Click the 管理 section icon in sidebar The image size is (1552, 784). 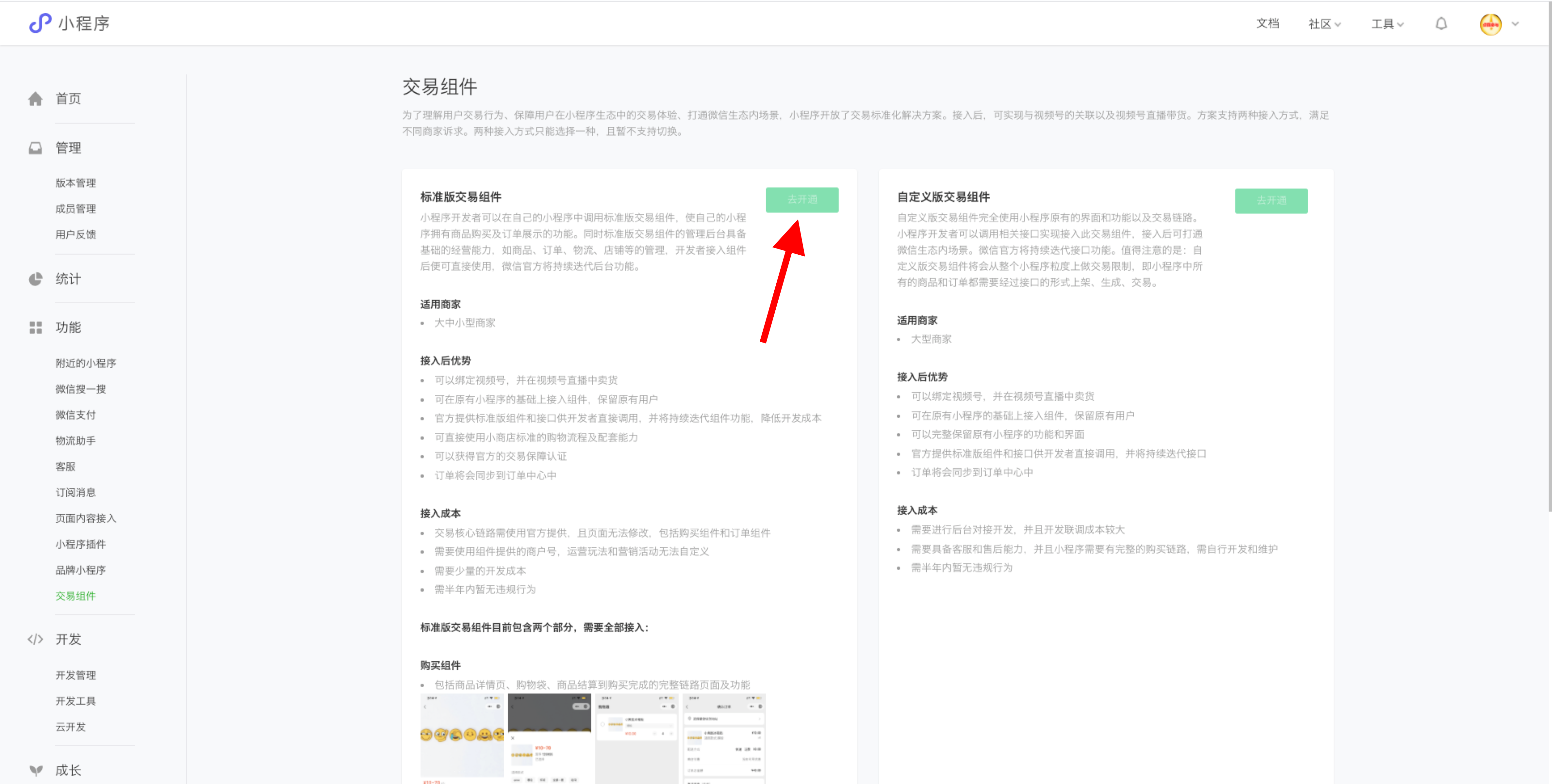point(35,148)
